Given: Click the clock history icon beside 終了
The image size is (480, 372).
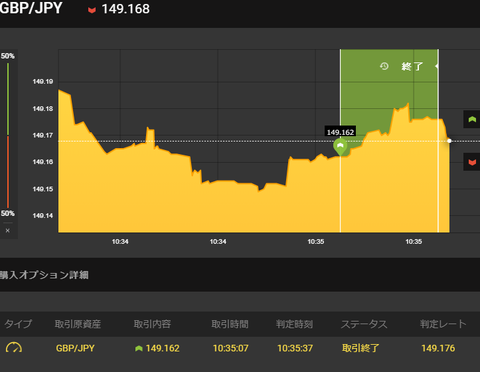Looking at the screenshot, I should (384, 66).
